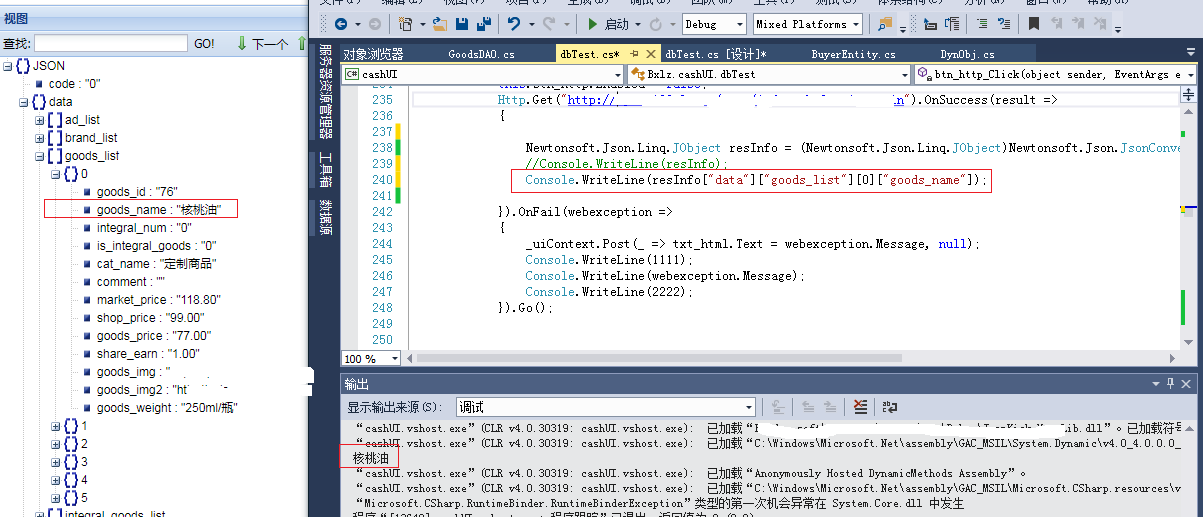1203x517 pixels.
Task: Expand the brand_list node
Action: (x=40, y=138)
